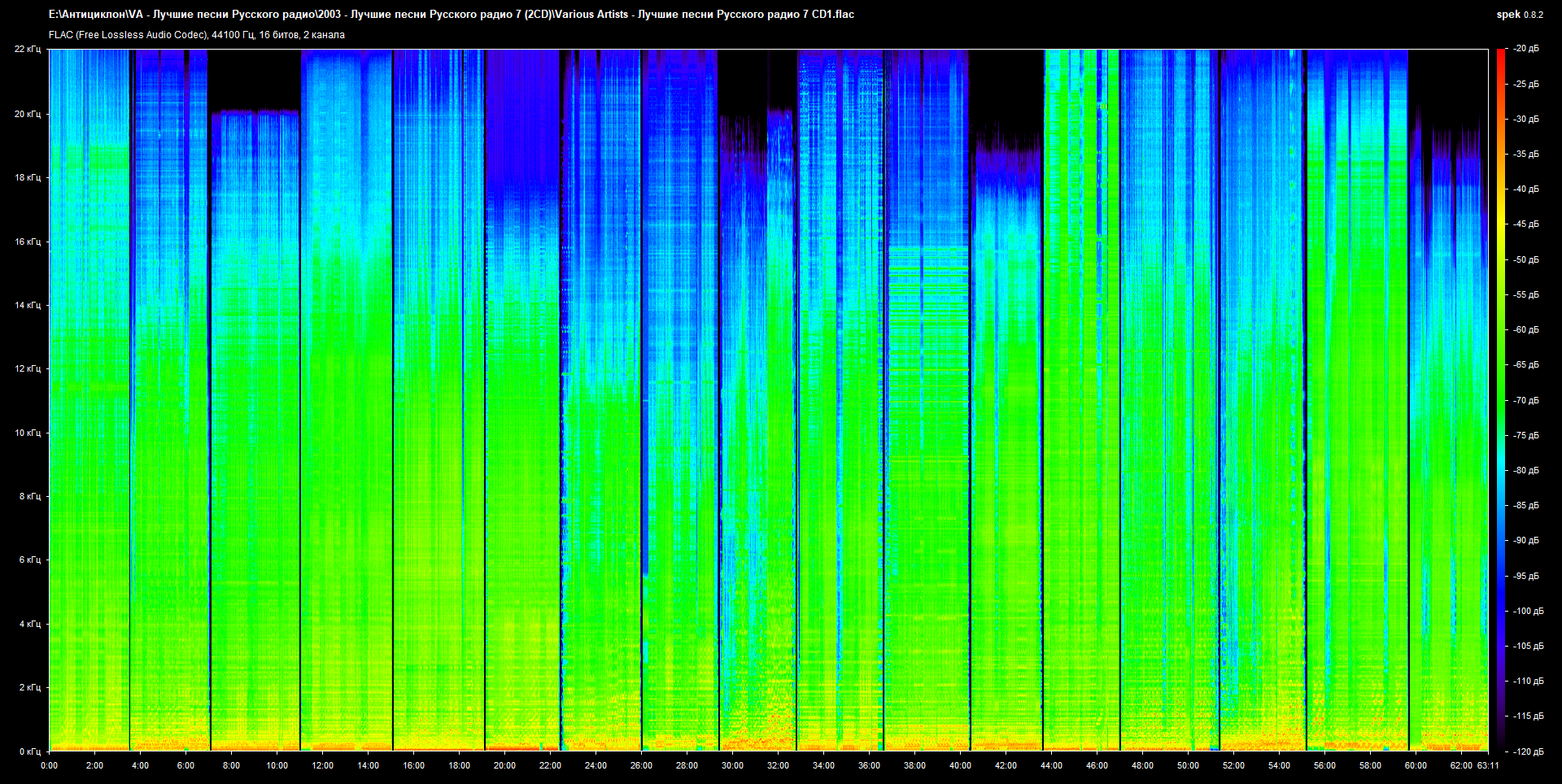
Task: Select the -70 дБ scale label
Action: coord(1525,400)
